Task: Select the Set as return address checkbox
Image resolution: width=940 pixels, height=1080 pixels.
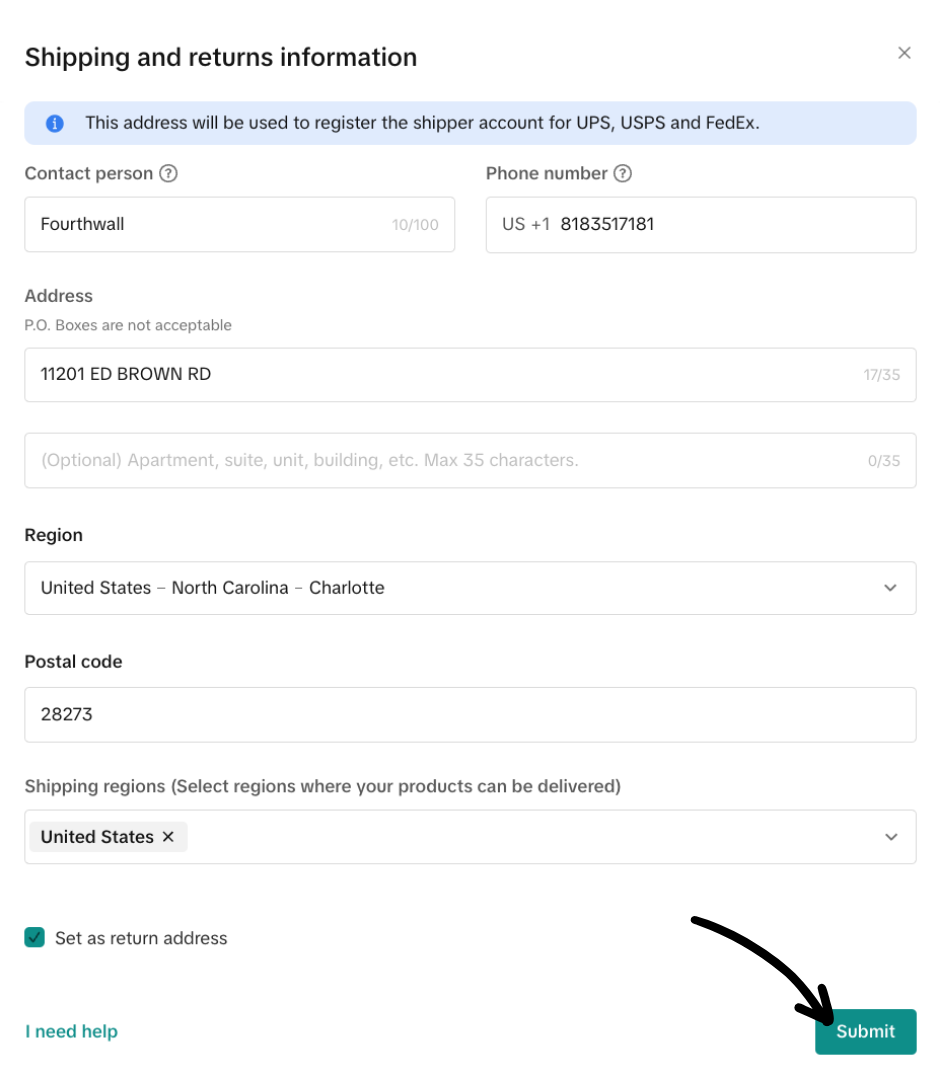Action: [x=34, y=938]
